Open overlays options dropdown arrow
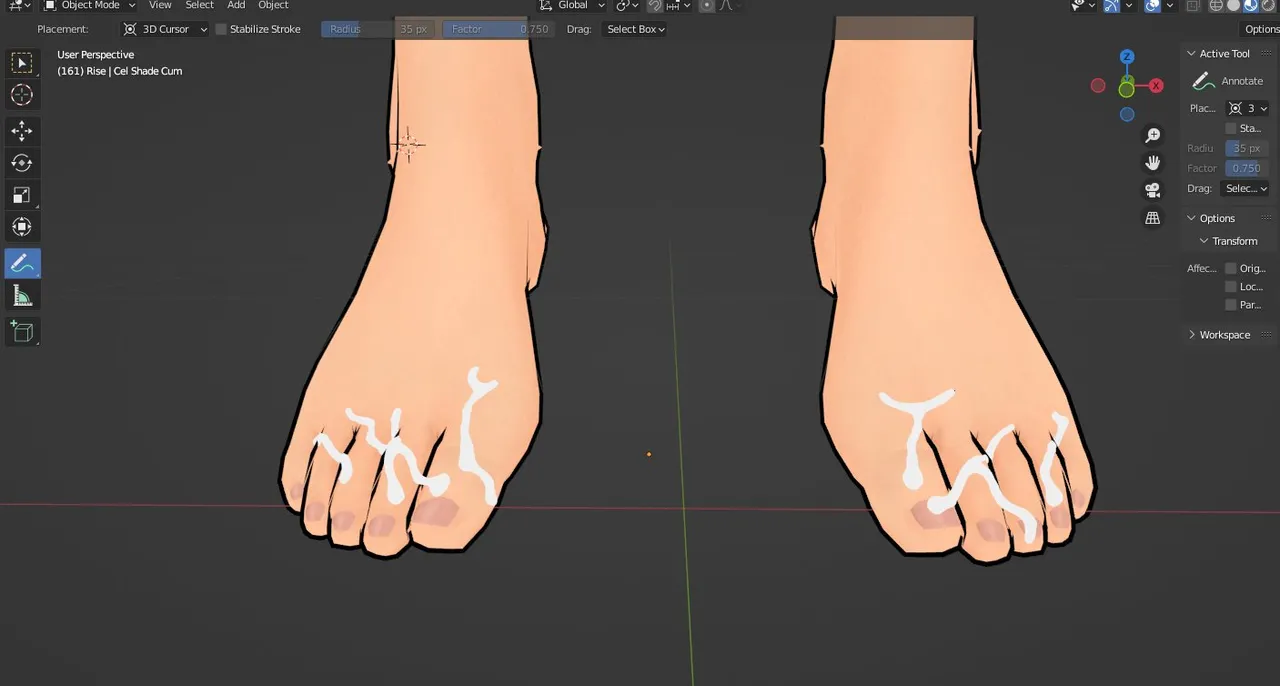Screen dimensions: 1280x686 (x=1170, y=6)
